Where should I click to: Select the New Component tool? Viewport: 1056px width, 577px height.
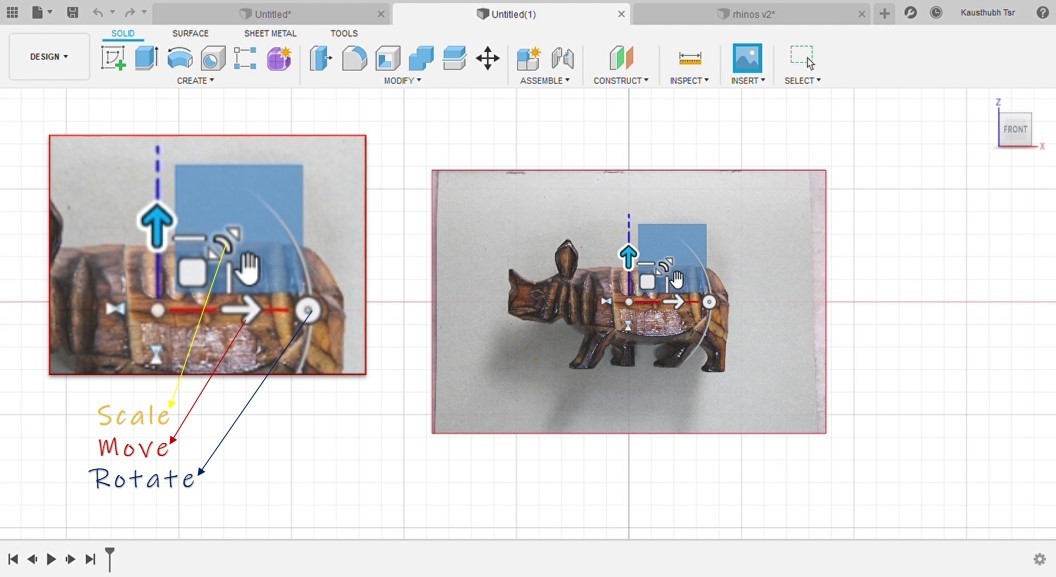point(529,59)
